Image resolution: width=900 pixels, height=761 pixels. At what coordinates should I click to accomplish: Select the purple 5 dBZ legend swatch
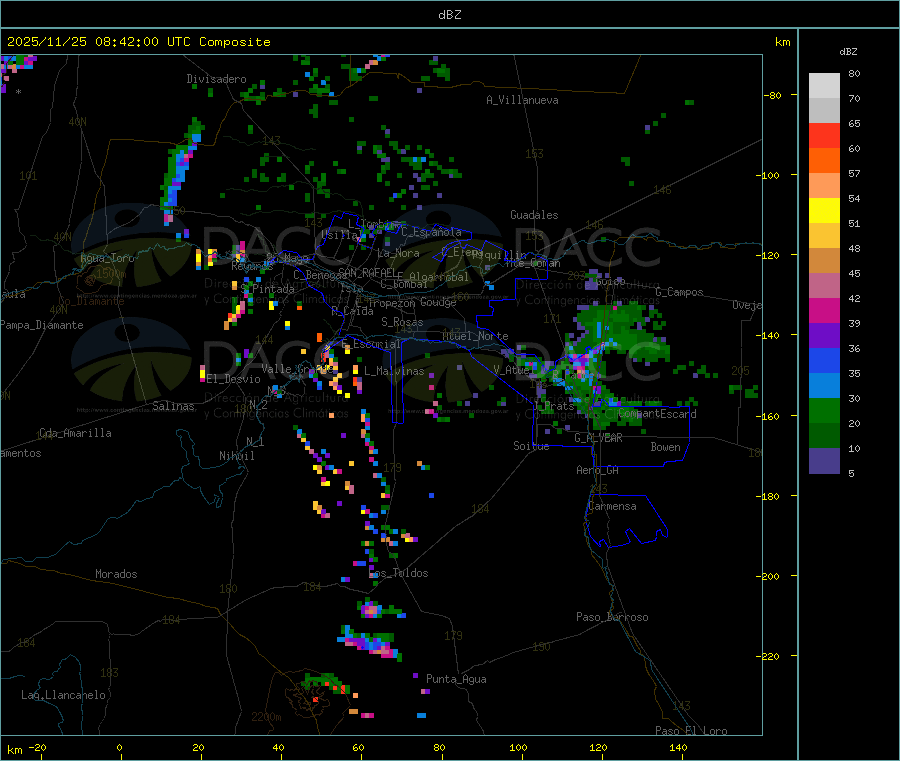[x=824, y=461]
